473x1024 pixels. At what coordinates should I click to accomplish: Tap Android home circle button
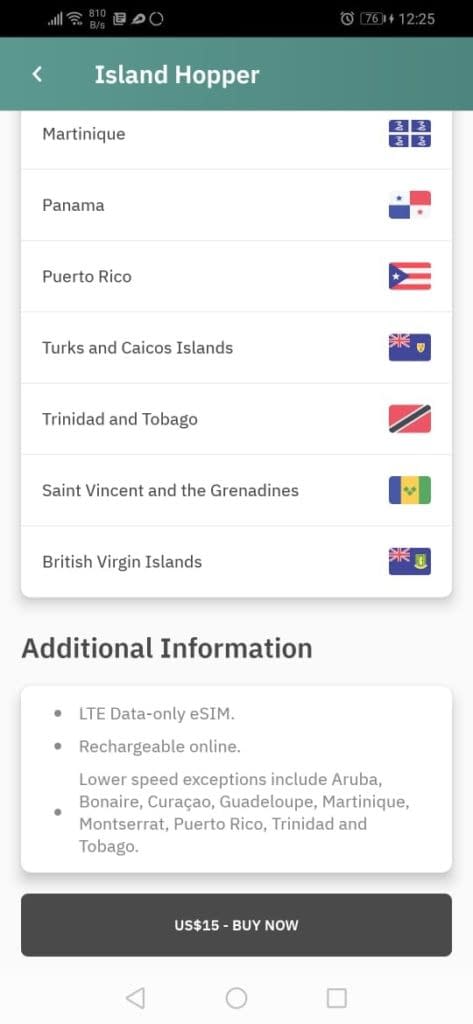pyautogui.click(x=236, y=998)
